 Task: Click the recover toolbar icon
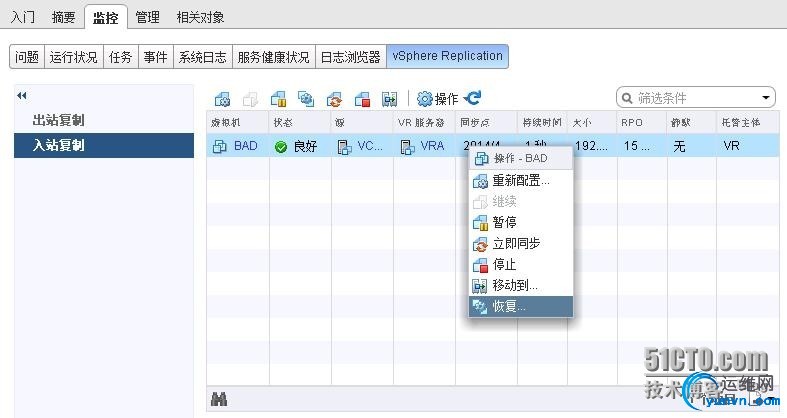pos(306,99)
